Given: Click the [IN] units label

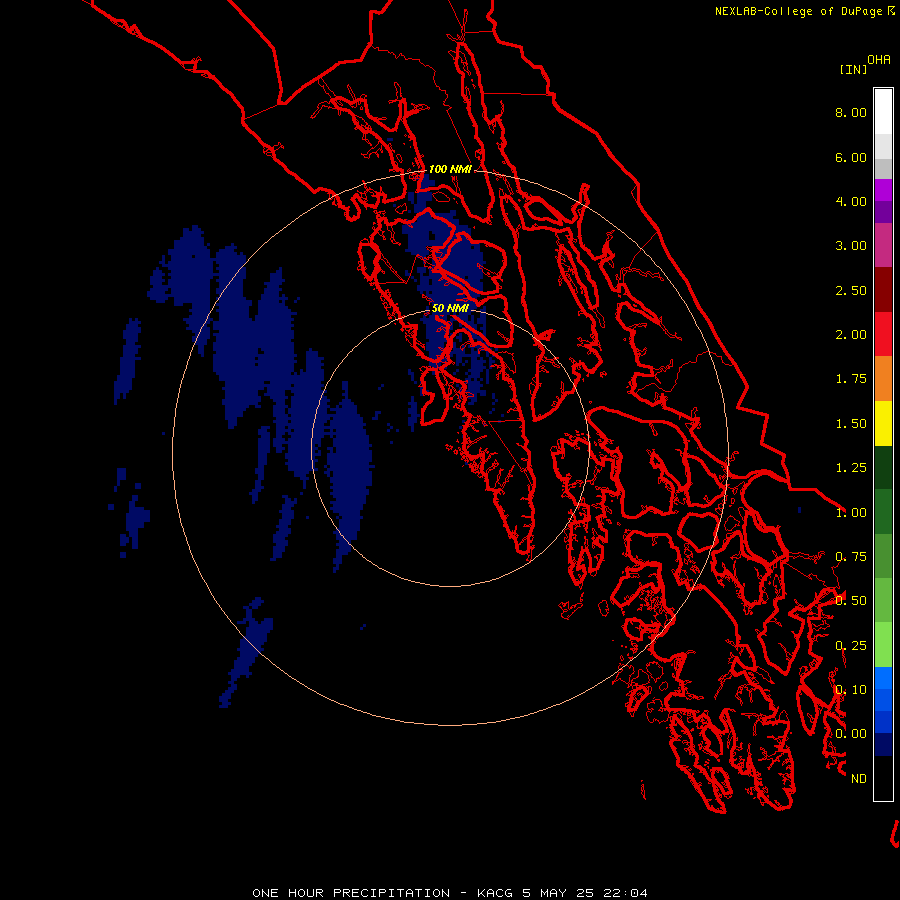Looking at the screenshot, I should coord(853,69).
